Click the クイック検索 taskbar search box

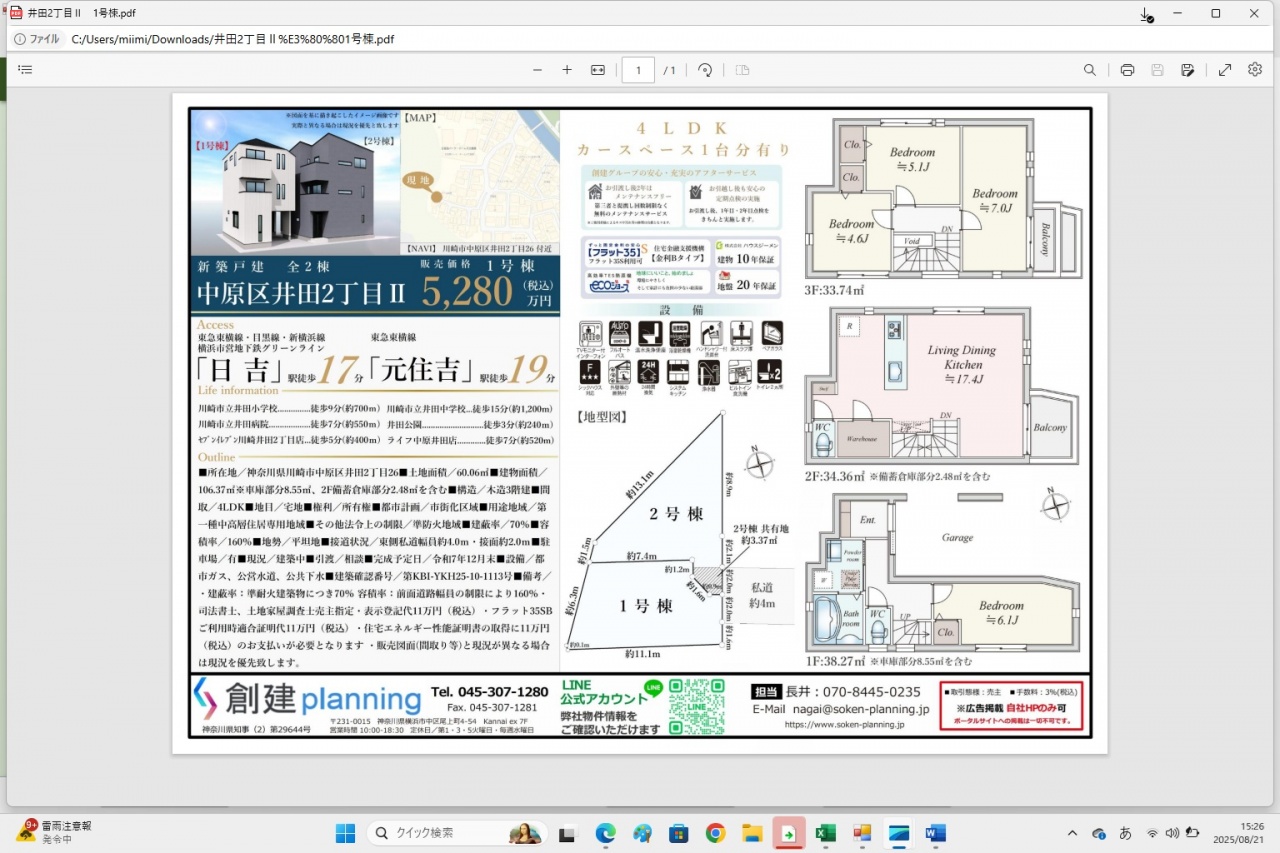tap(455, 833)
